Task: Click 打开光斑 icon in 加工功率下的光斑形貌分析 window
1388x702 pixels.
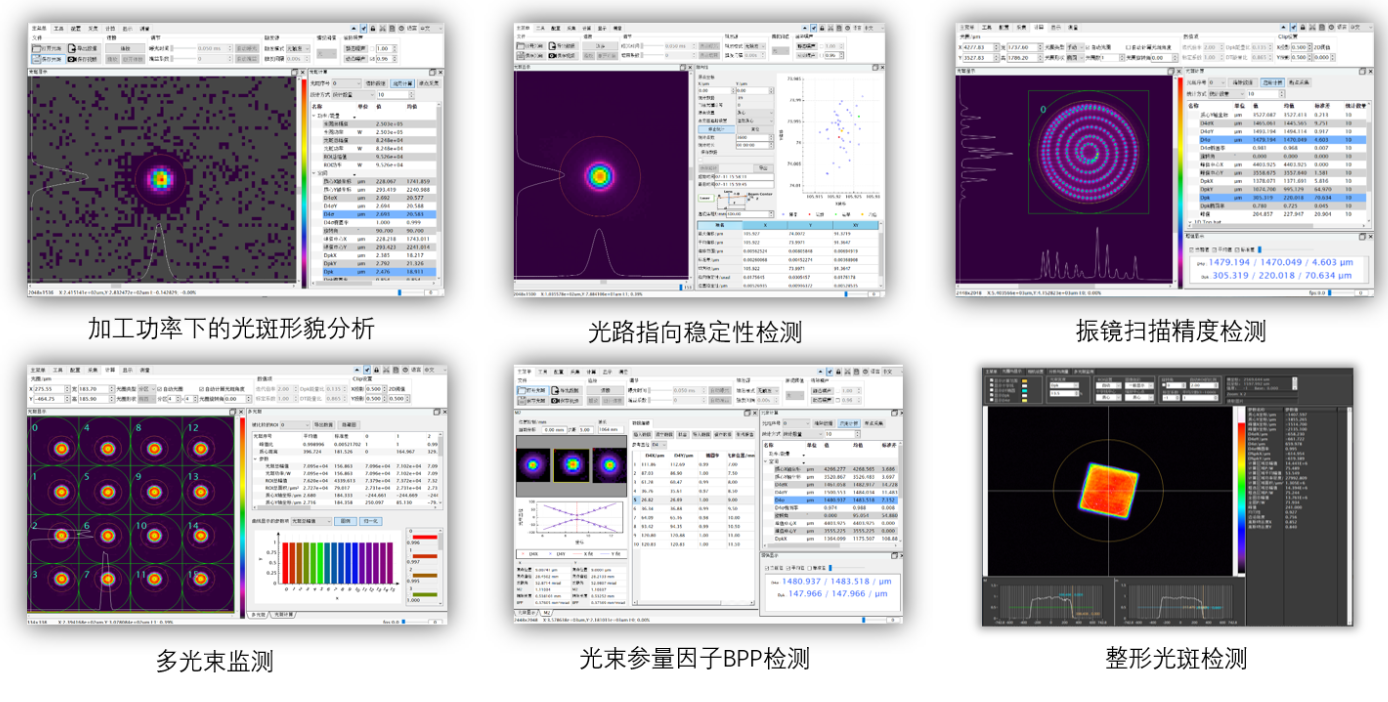Action: [36, 48]
